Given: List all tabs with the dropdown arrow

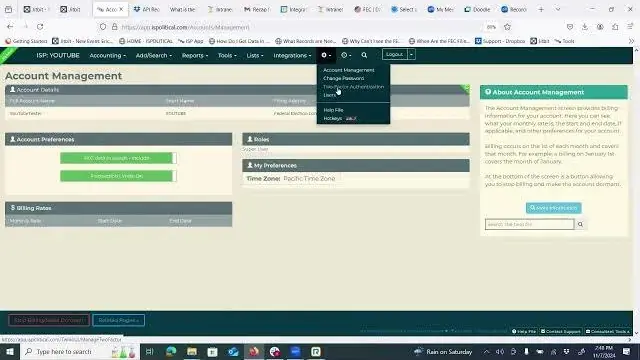Looking at the screenshot, I should coord(558,9).
